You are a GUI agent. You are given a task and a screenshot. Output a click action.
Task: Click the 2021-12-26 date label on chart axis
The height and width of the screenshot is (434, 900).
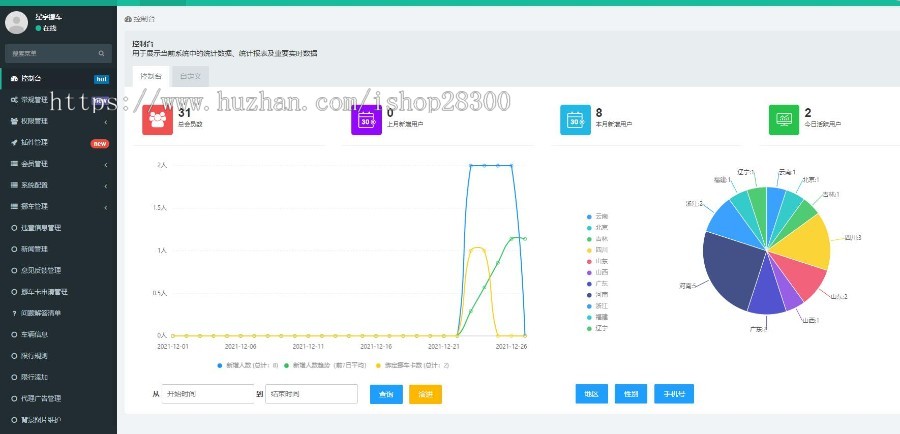point(512,347)
